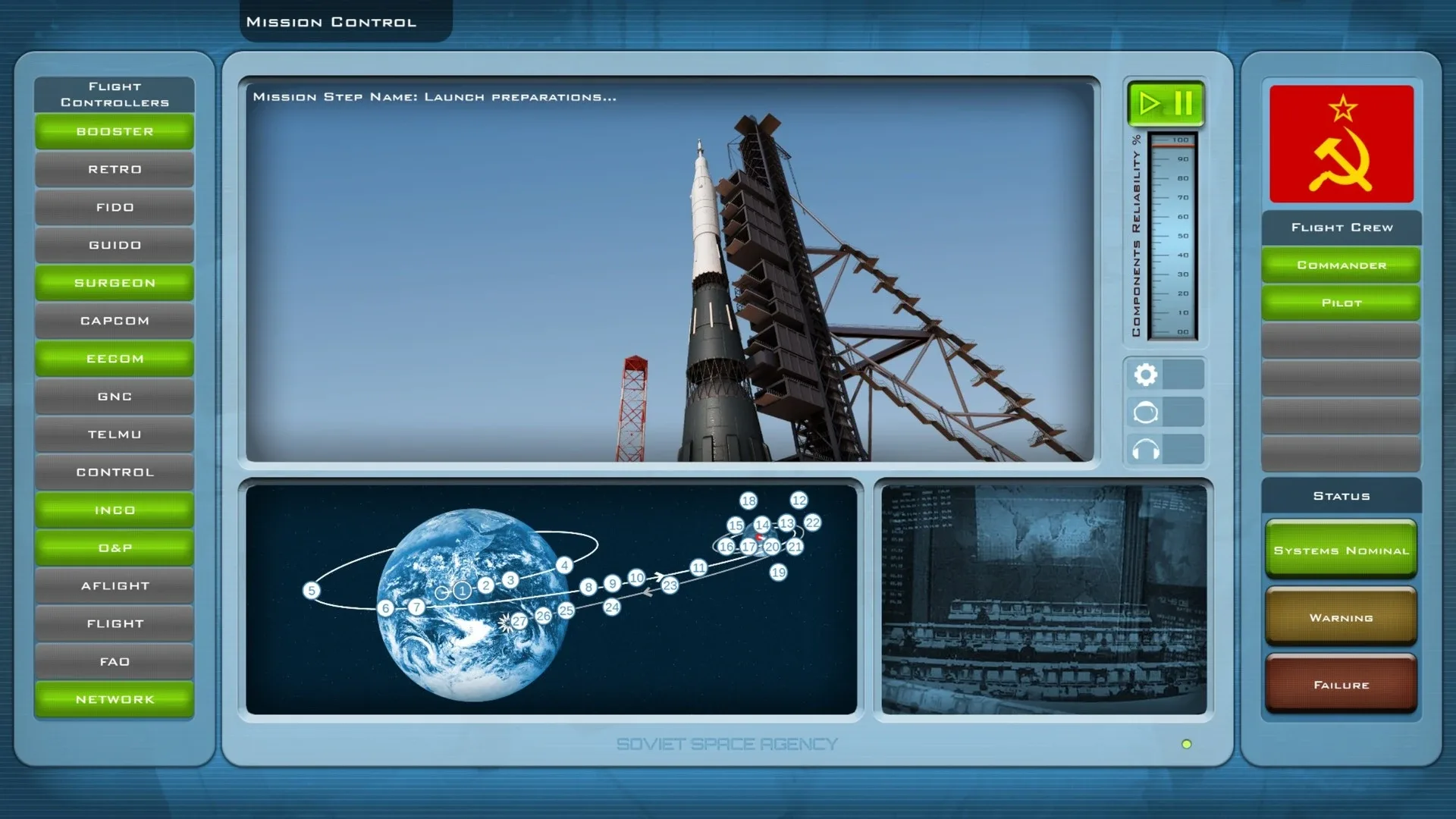Screen dimensions: 1456x819
Task: Click the Components Reliability gauge
Action: [x=1172, y=237]
